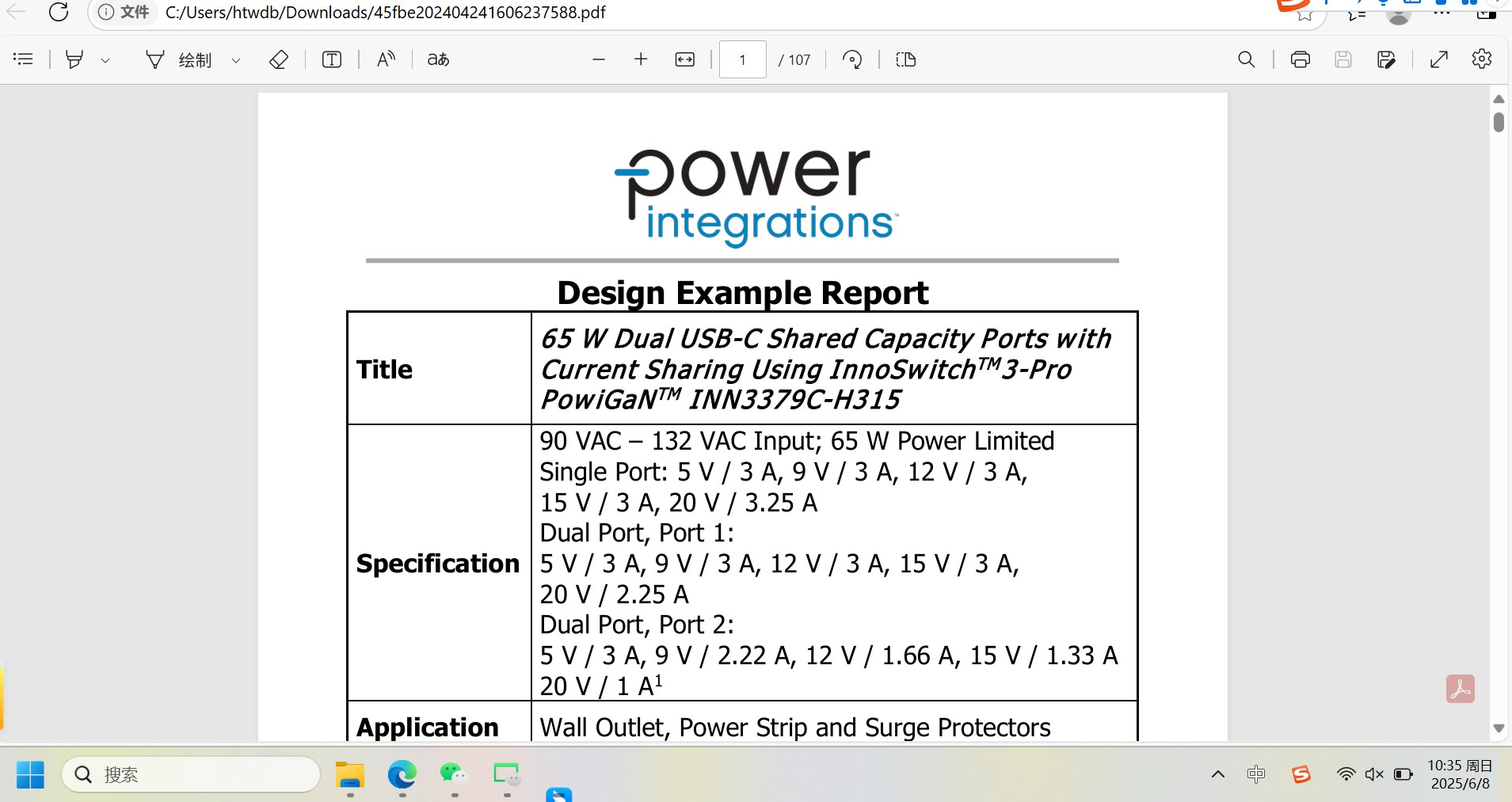Viewport: 1512px width, 802px height.
Task: Click the page number input field
Action: click(742, 59)
